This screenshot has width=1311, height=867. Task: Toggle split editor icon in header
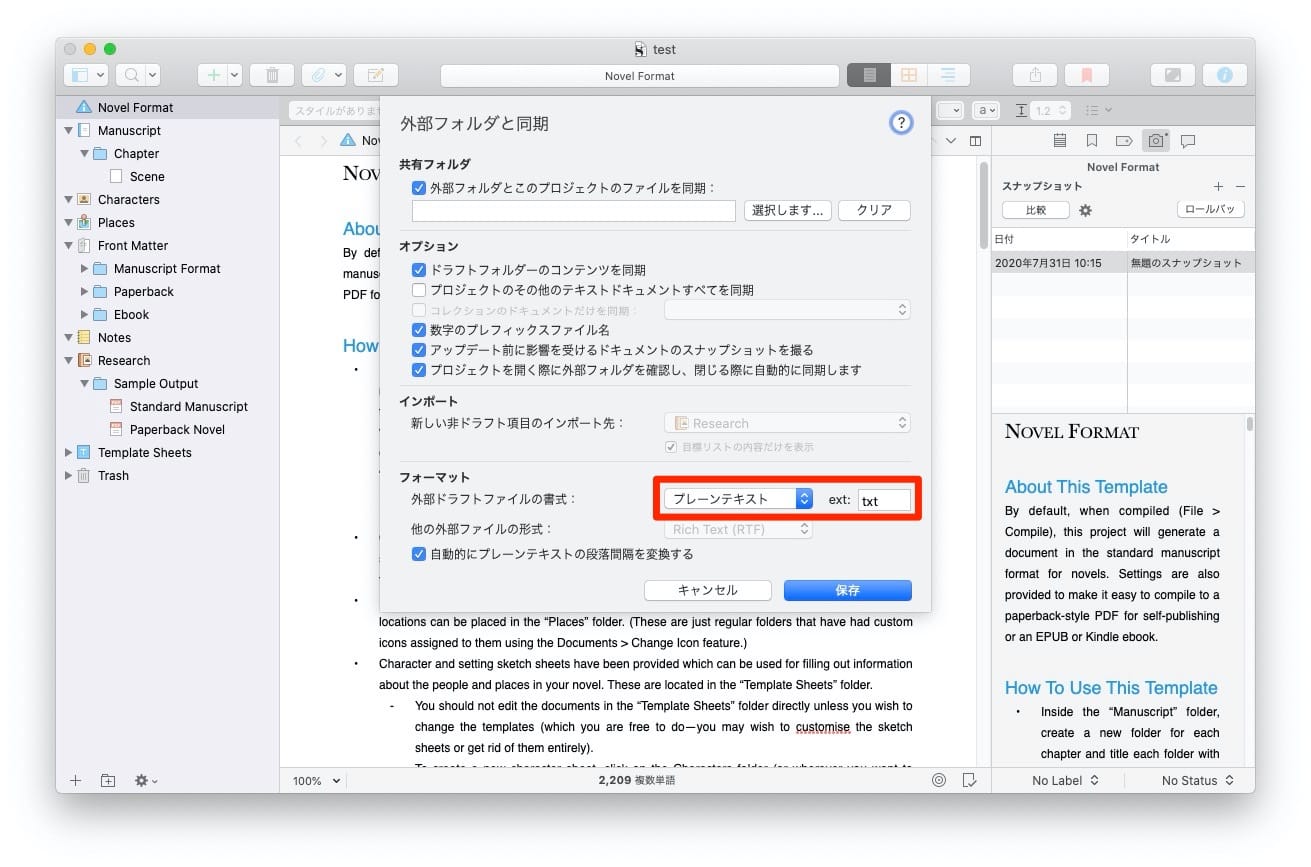975,141
